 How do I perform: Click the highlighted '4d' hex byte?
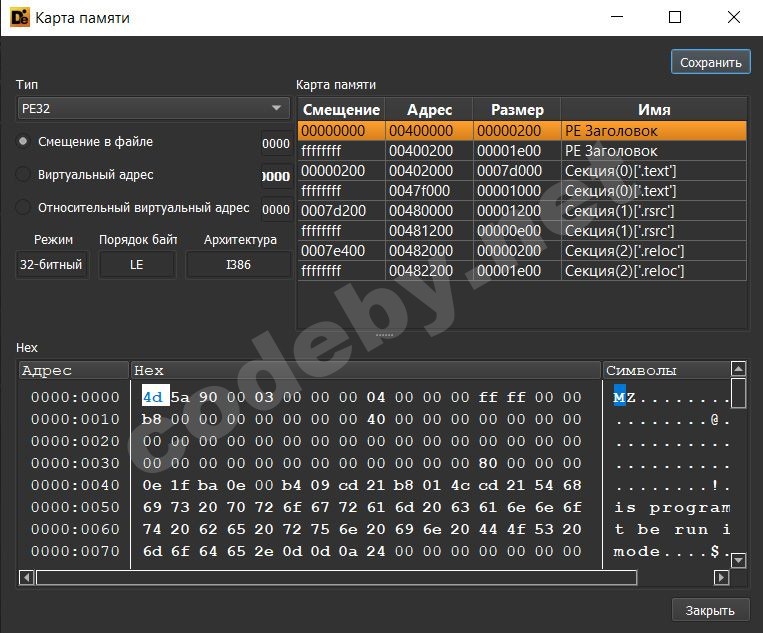pos(153,397)
